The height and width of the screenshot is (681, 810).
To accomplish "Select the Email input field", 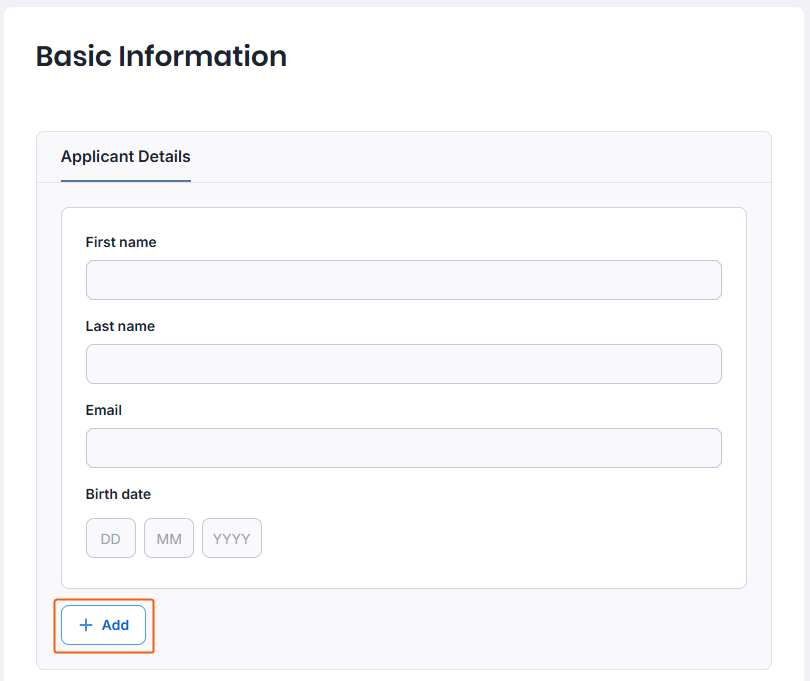I will (x=403, y=448).
